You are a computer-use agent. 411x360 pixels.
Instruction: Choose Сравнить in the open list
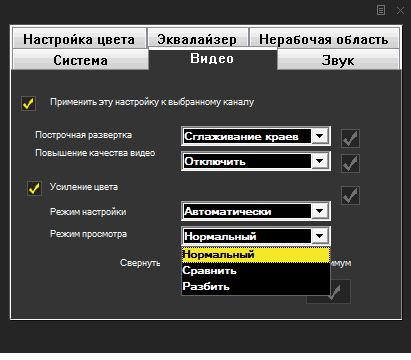256,270
